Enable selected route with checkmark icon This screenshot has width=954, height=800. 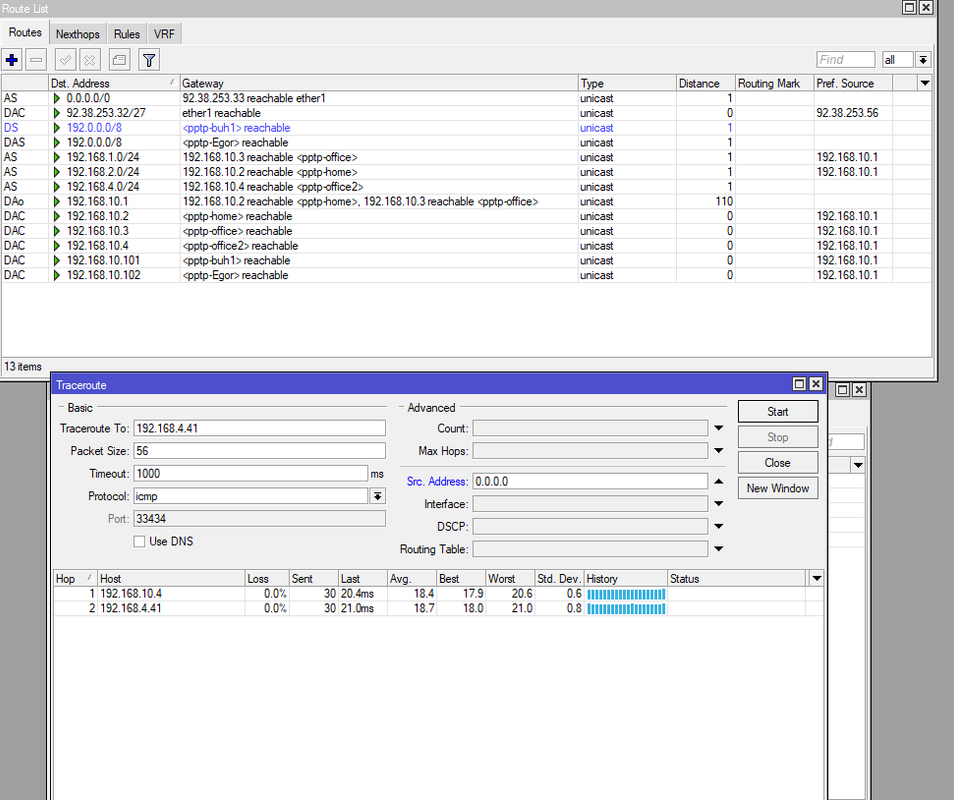click(65, 60)
